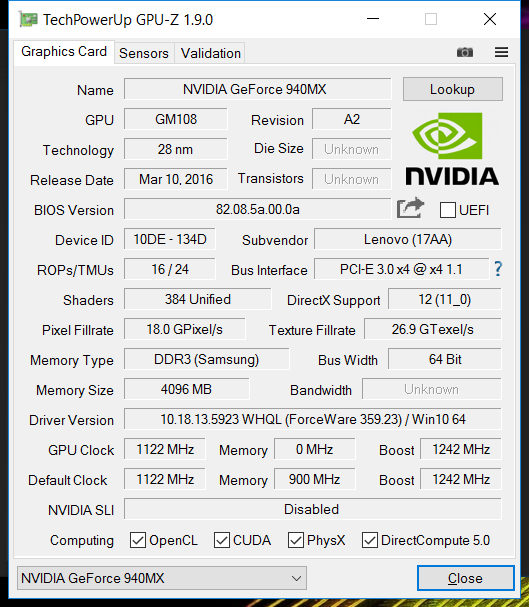Click the NVIDIA logo image

[x=452, y=149]
